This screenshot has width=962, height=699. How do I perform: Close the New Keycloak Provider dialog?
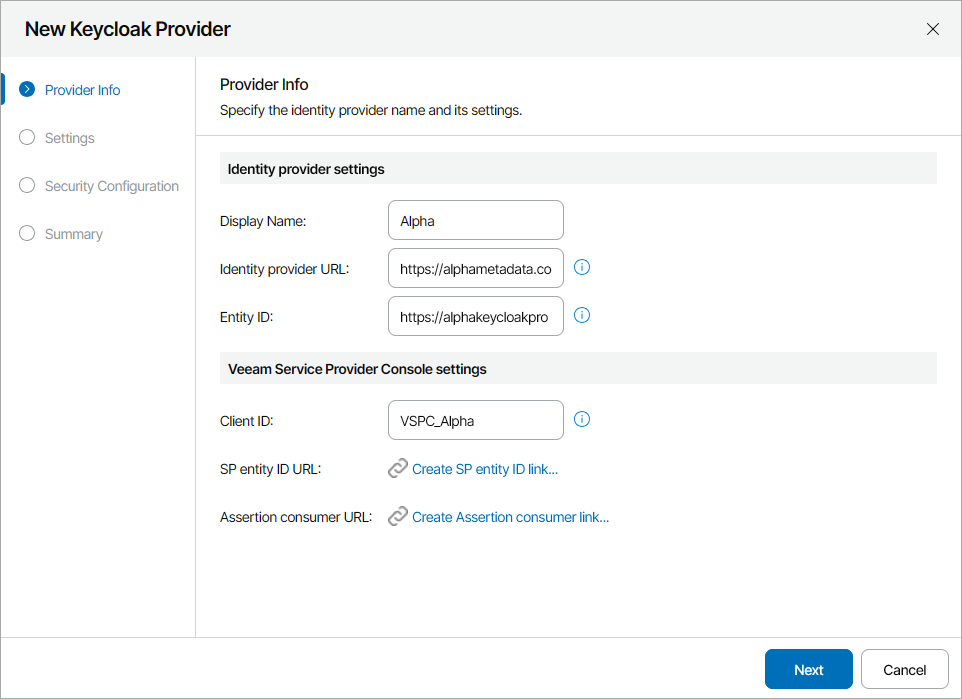(x=932, y=29)
